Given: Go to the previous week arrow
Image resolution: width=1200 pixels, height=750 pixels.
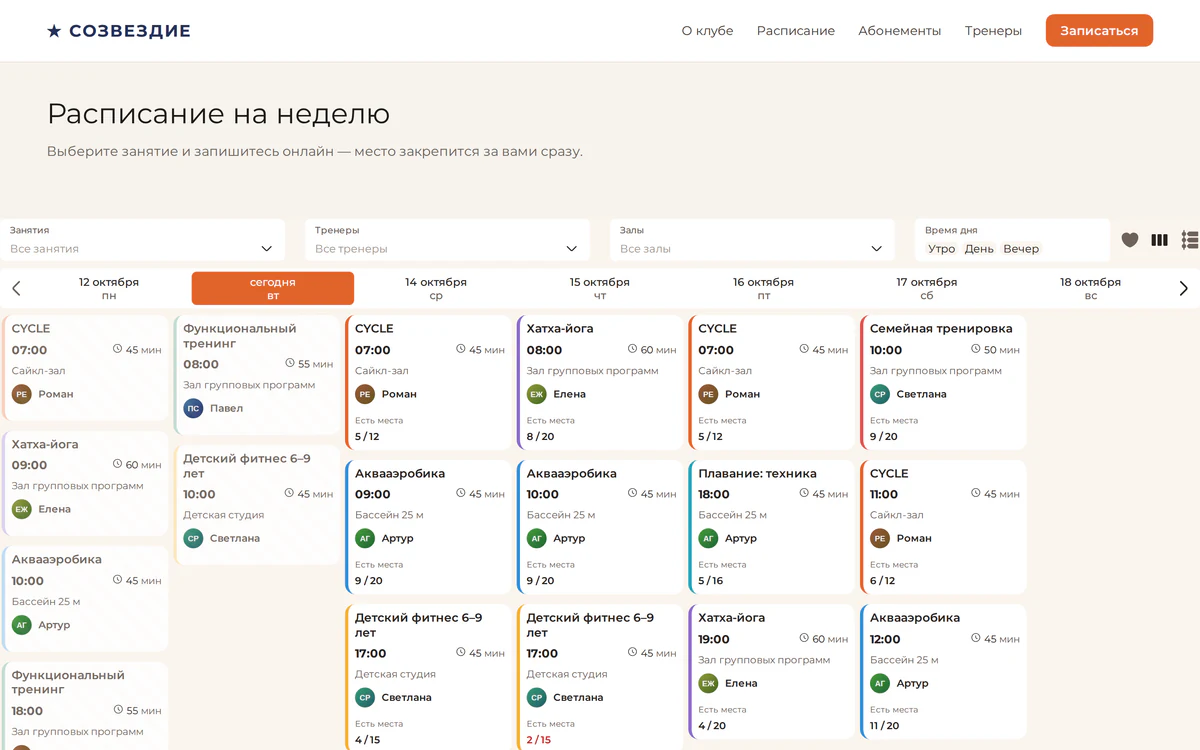Looking at the screenshot, I should 16,288.
